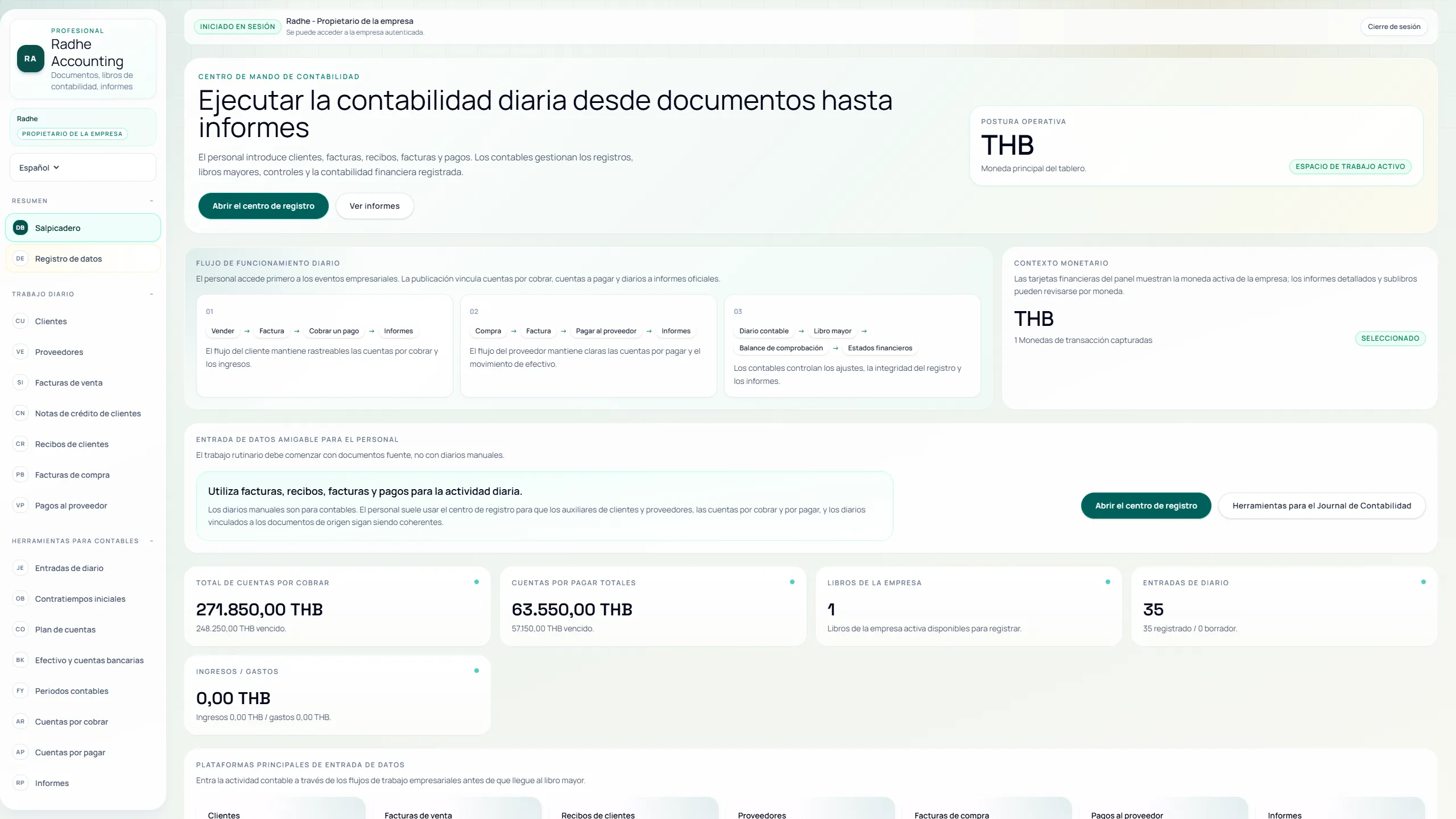Click Total de cuentas por cobrar card
This screenshot has height=819, width=1456.
coord(337,606)
